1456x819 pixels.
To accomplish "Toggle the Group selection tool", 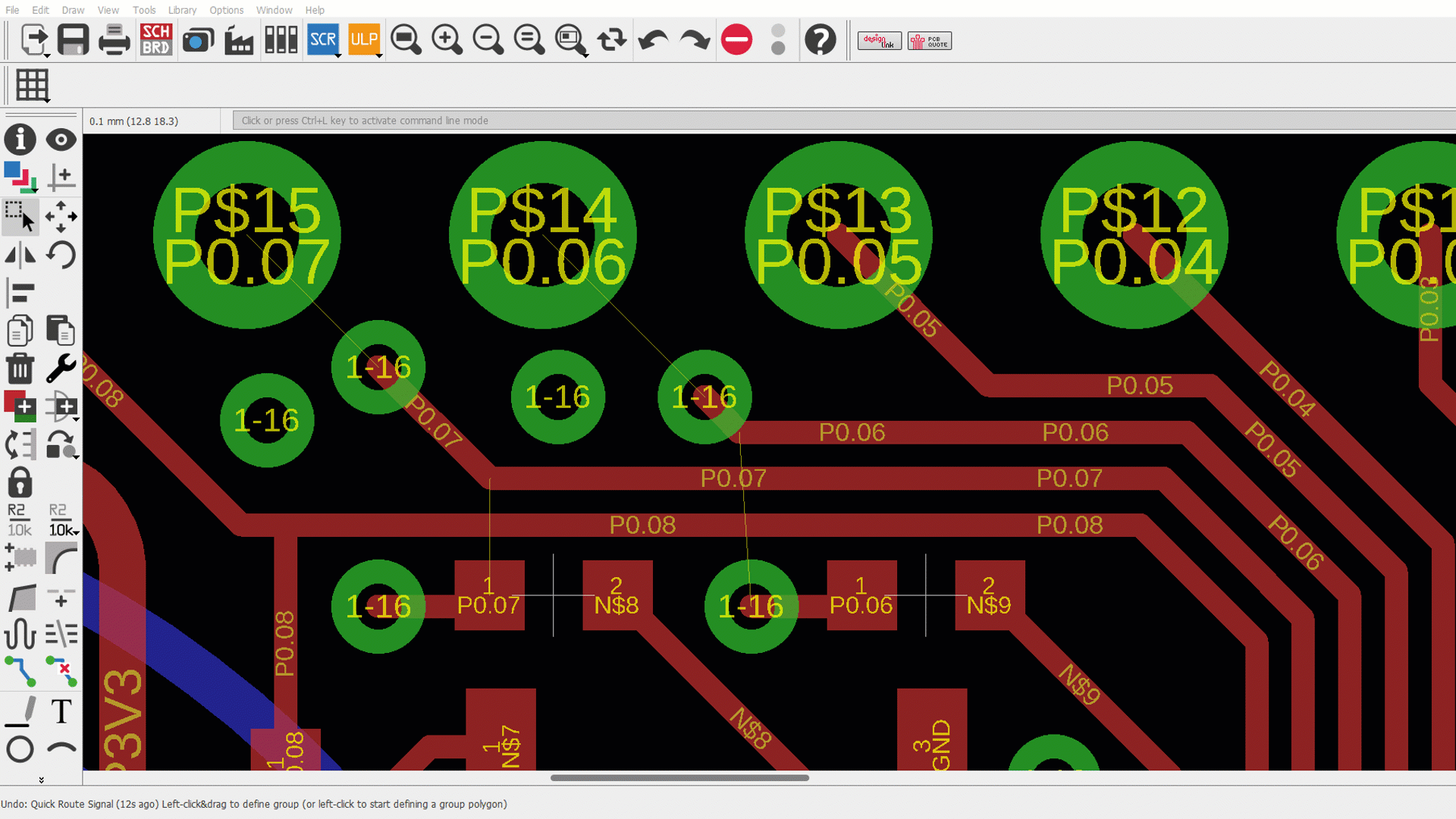I will (x=20, y=217).
